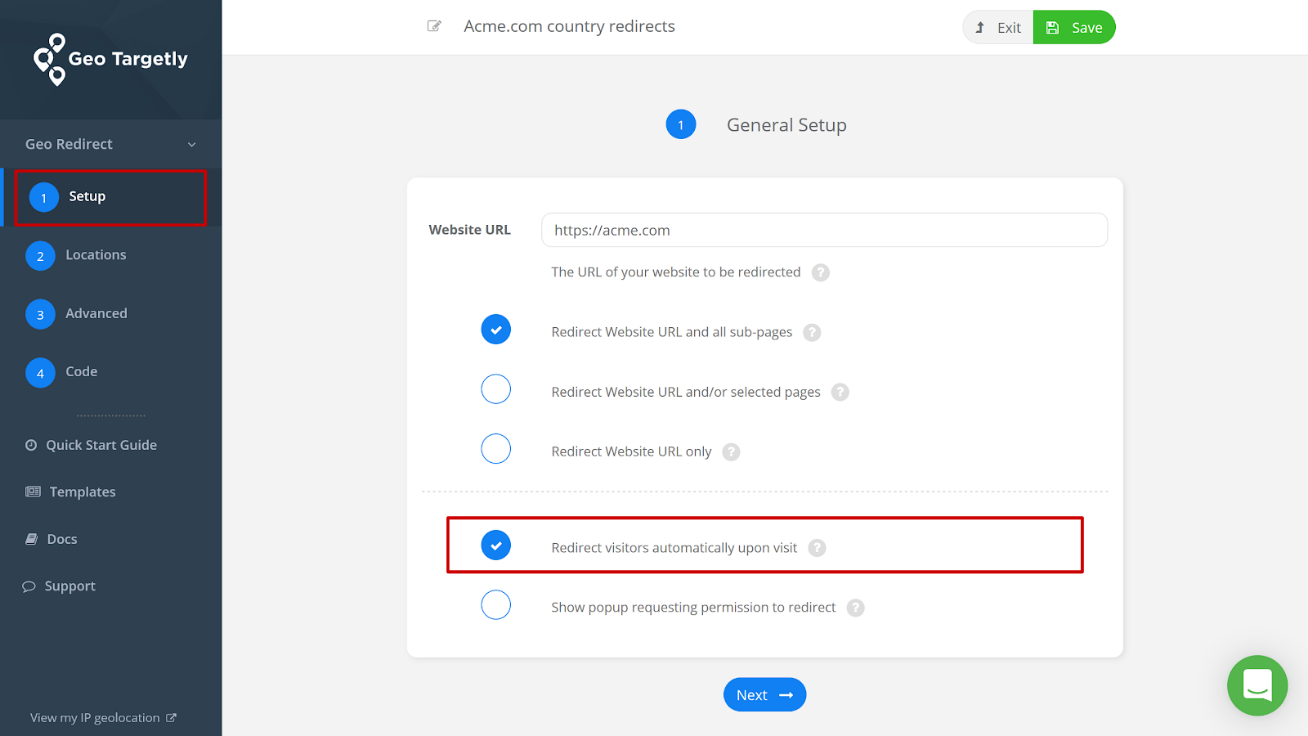Viewport: 1308px width, 736px height.
Task: Contact Support from the sidebar
Action: click(x=70, y=585)
